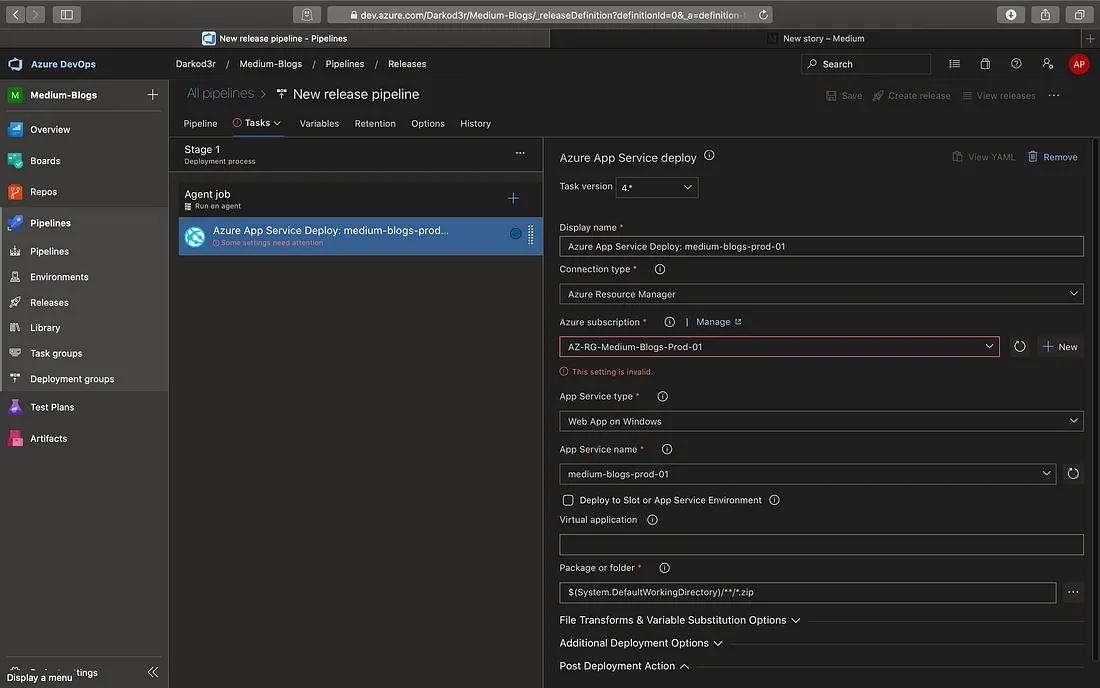Click View releases button
The image size is (1100, 688).
pyautogui.click(x=998, y=95)
